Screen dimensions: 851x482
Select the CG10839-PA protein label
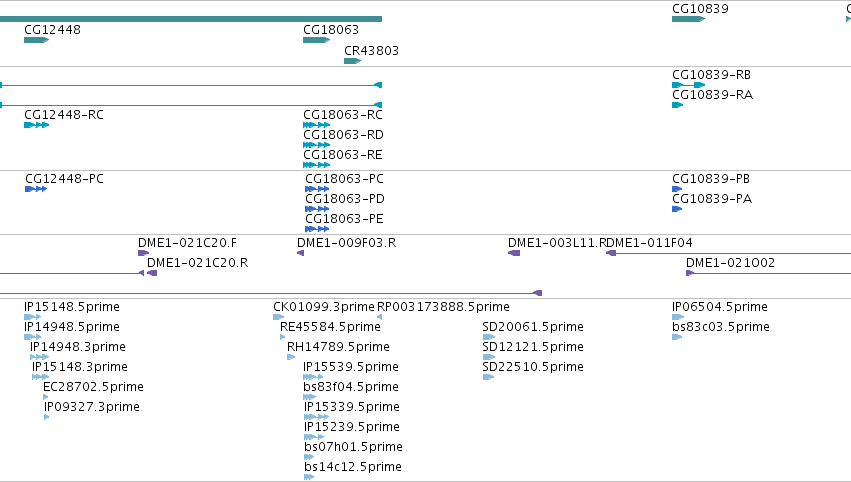tap(712, 199)
